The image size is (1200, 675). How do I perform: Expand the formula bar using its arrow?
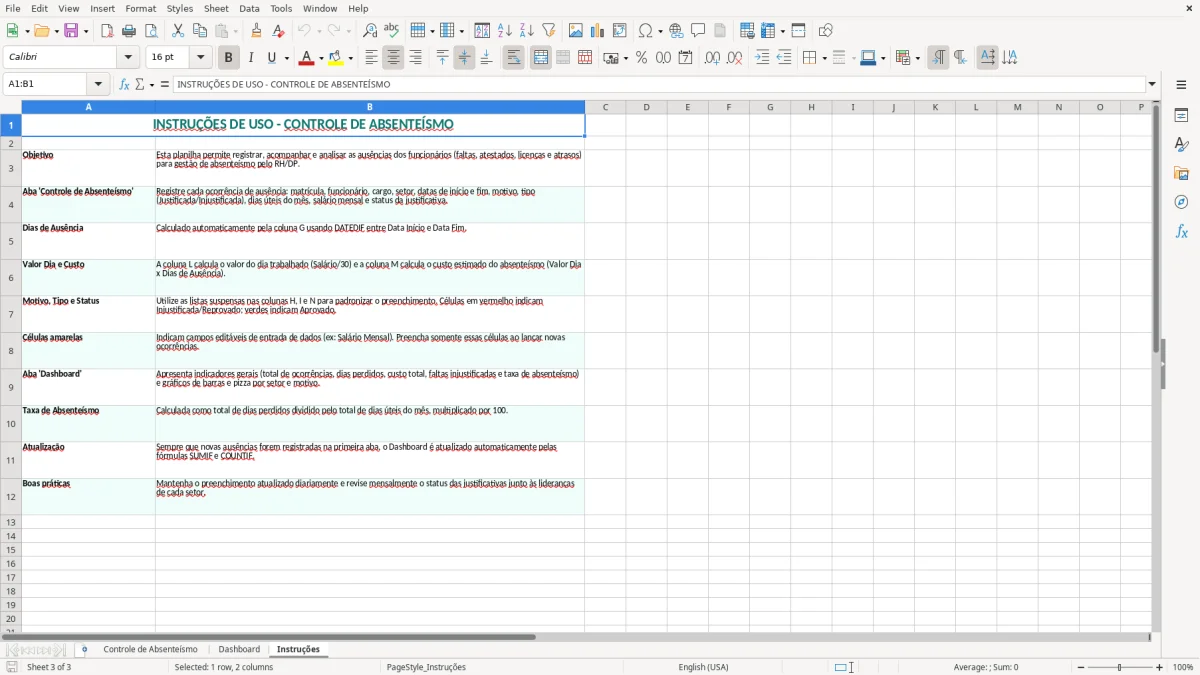coord(1152,84)
